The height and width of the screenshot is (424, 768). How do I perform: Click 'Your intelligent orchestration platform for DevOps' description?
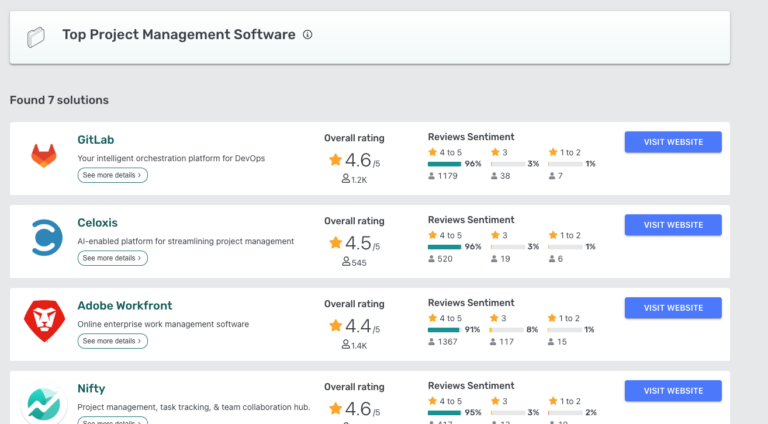tap(171, 158)
